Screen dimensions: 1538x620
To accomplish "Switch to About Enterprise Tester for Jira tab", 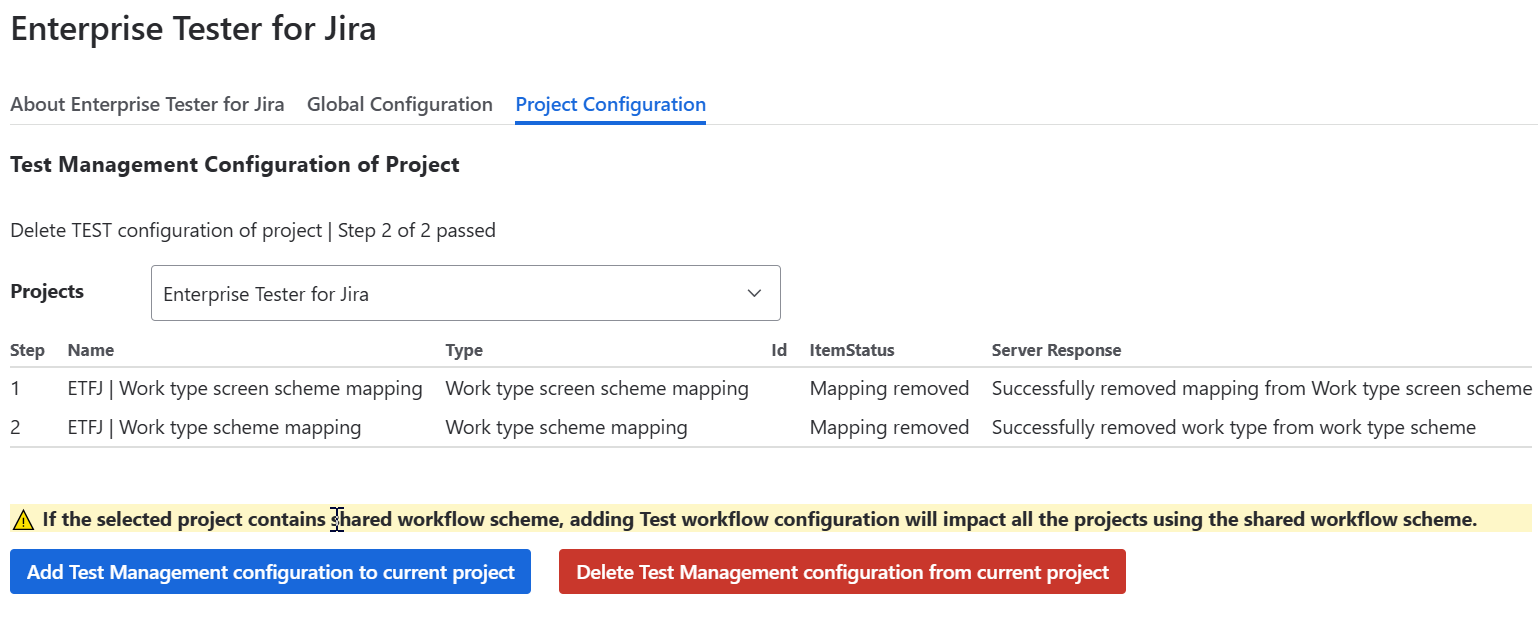I will coord(147,104).
